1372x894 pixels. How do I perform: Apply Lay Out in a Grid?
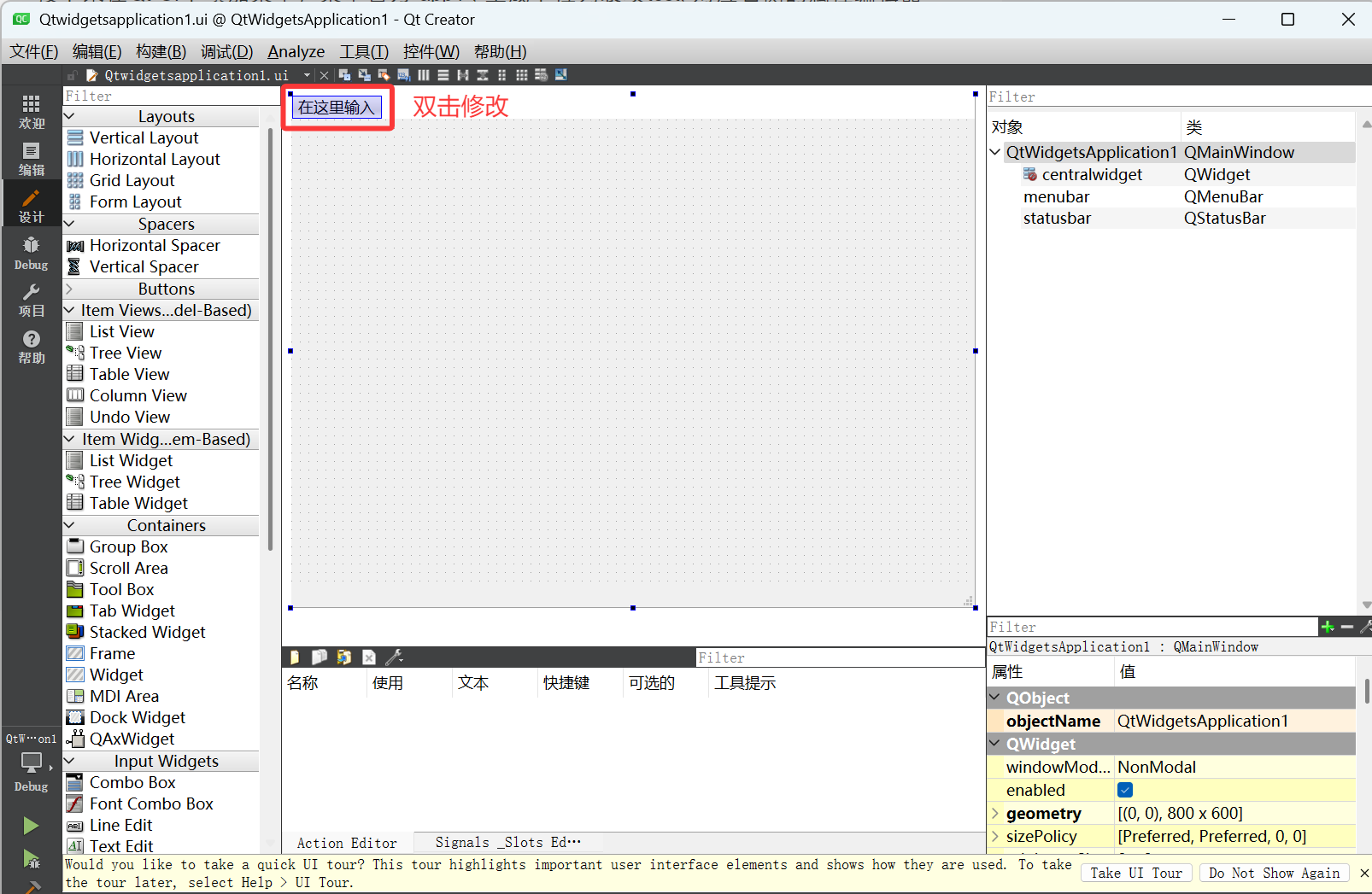tap(522, 75)
